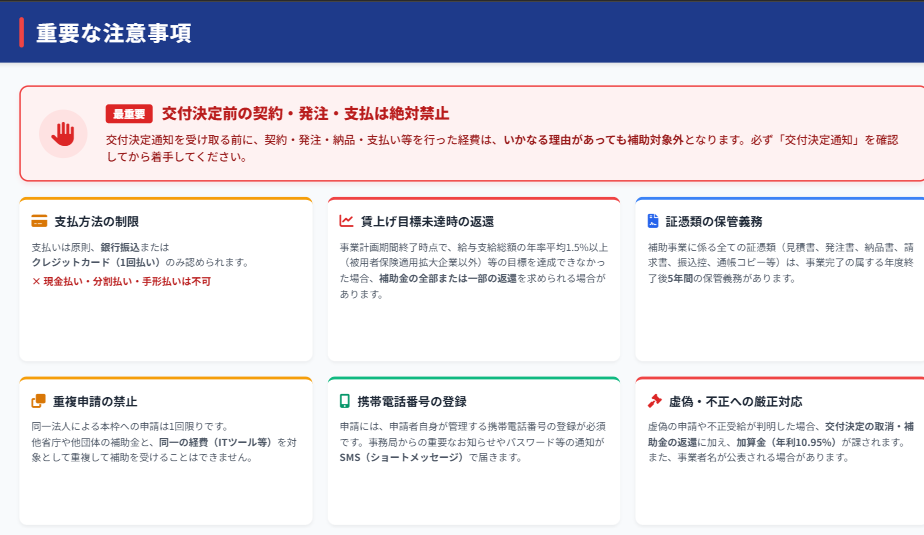Click the copy icon beside 重複申請の禁止

(39, 401)
